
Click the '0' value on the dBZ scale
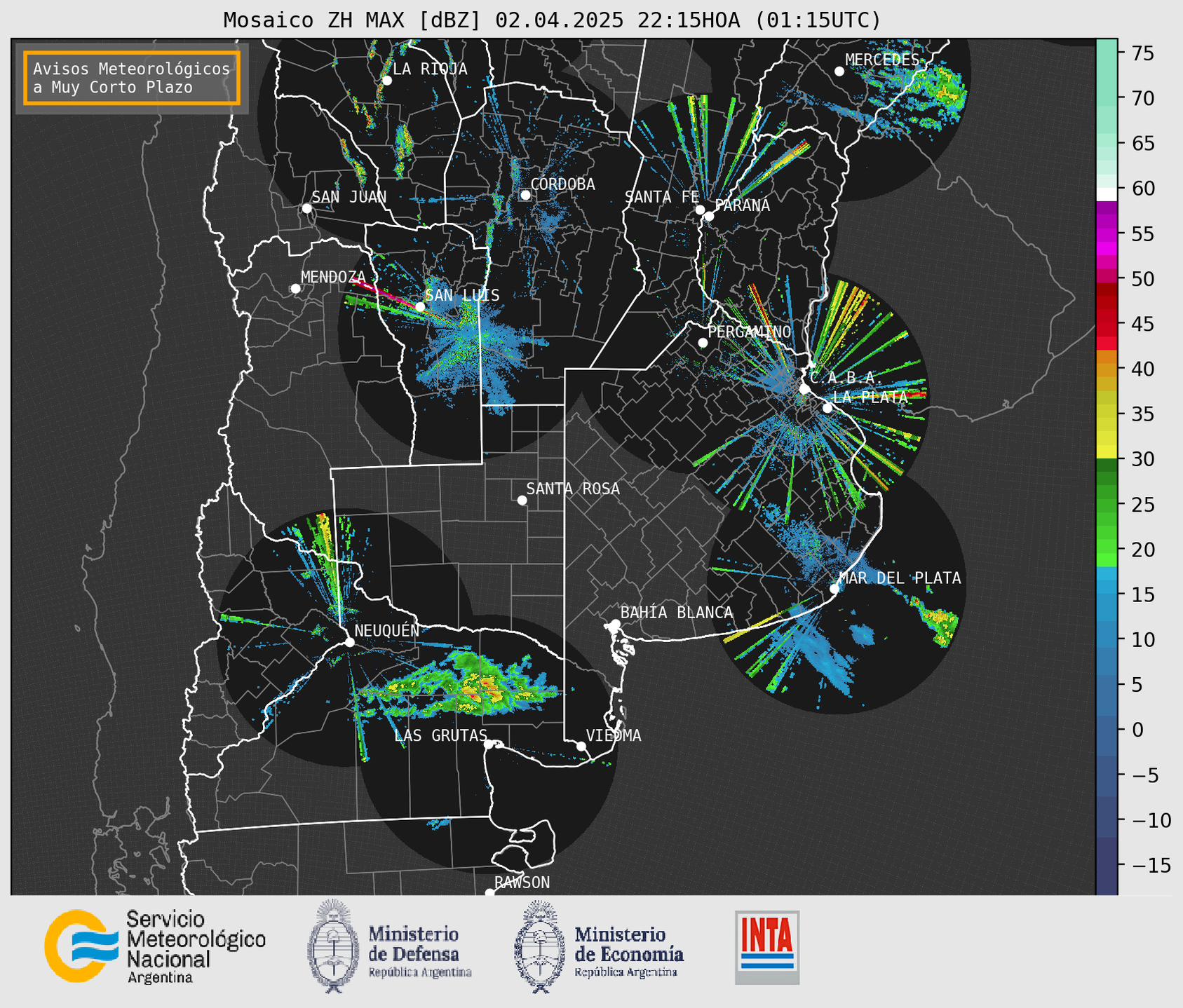click(x=1137, y=730)
